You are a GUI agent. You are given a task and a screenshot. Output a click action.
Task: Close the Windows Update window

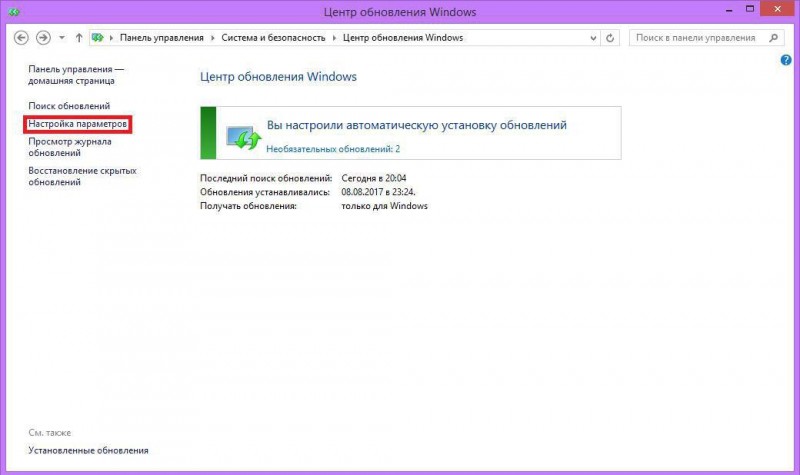coord(778,9)
